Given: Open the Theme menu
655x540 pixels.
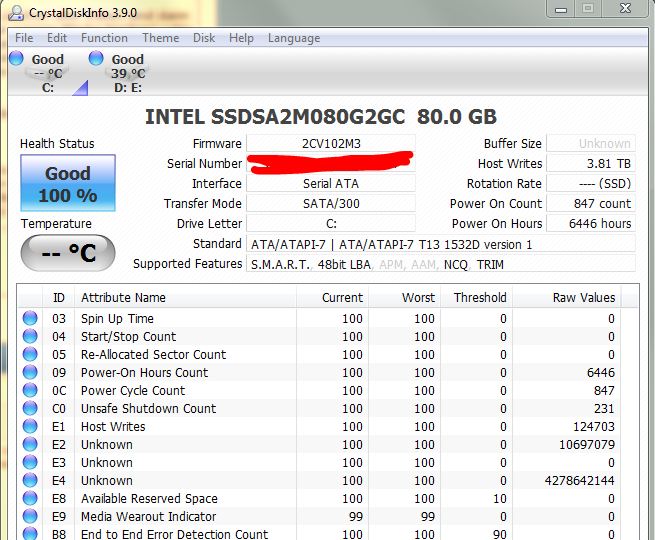Looking at the screenshot, I should pos(160,38).
